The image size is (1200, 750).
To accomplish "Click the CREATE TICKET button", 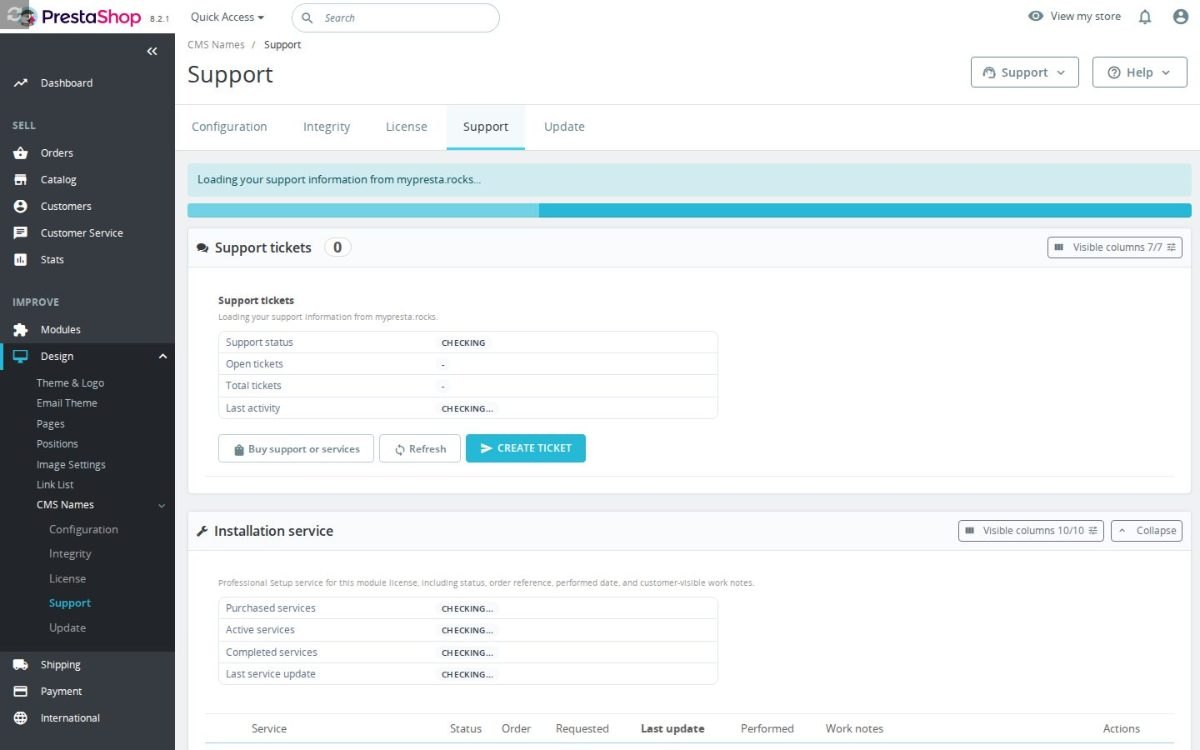I will point(526,448).
